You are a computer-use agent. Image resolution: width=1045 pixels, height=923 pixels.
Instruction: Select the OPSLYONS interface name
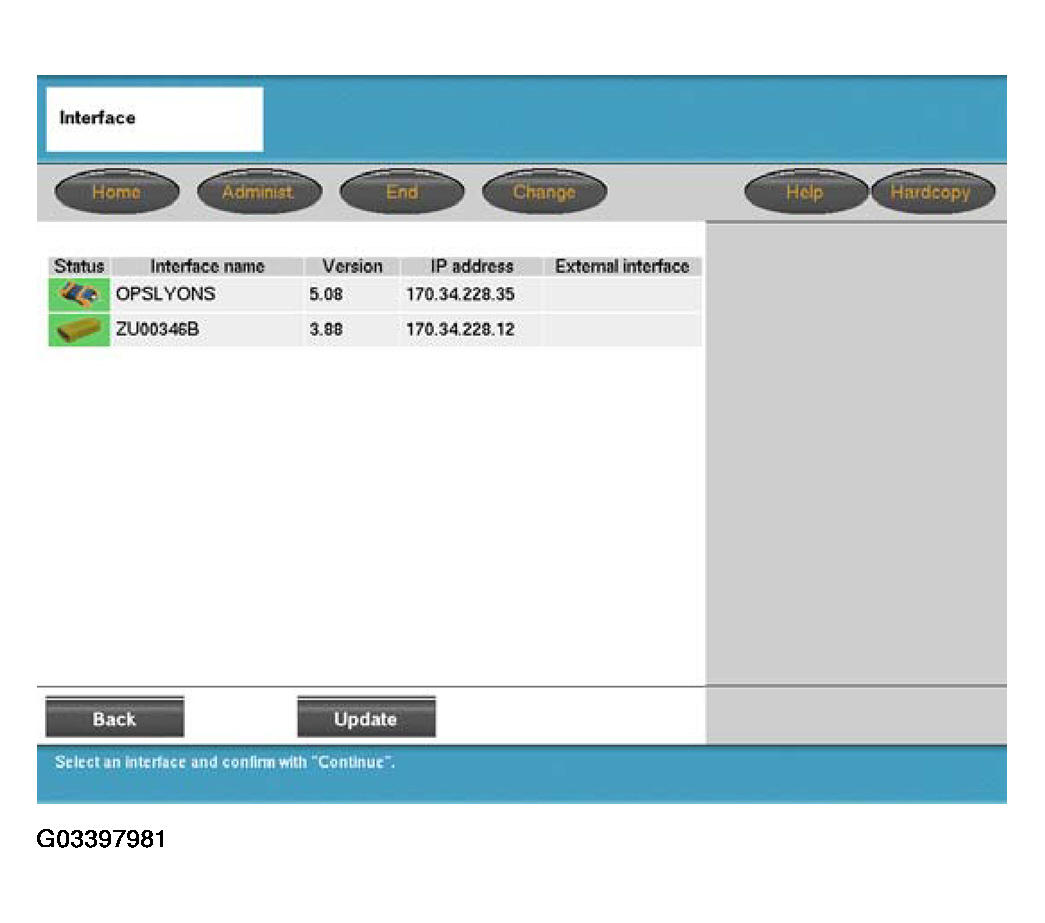pyautogui.click(x=166, y=295)
